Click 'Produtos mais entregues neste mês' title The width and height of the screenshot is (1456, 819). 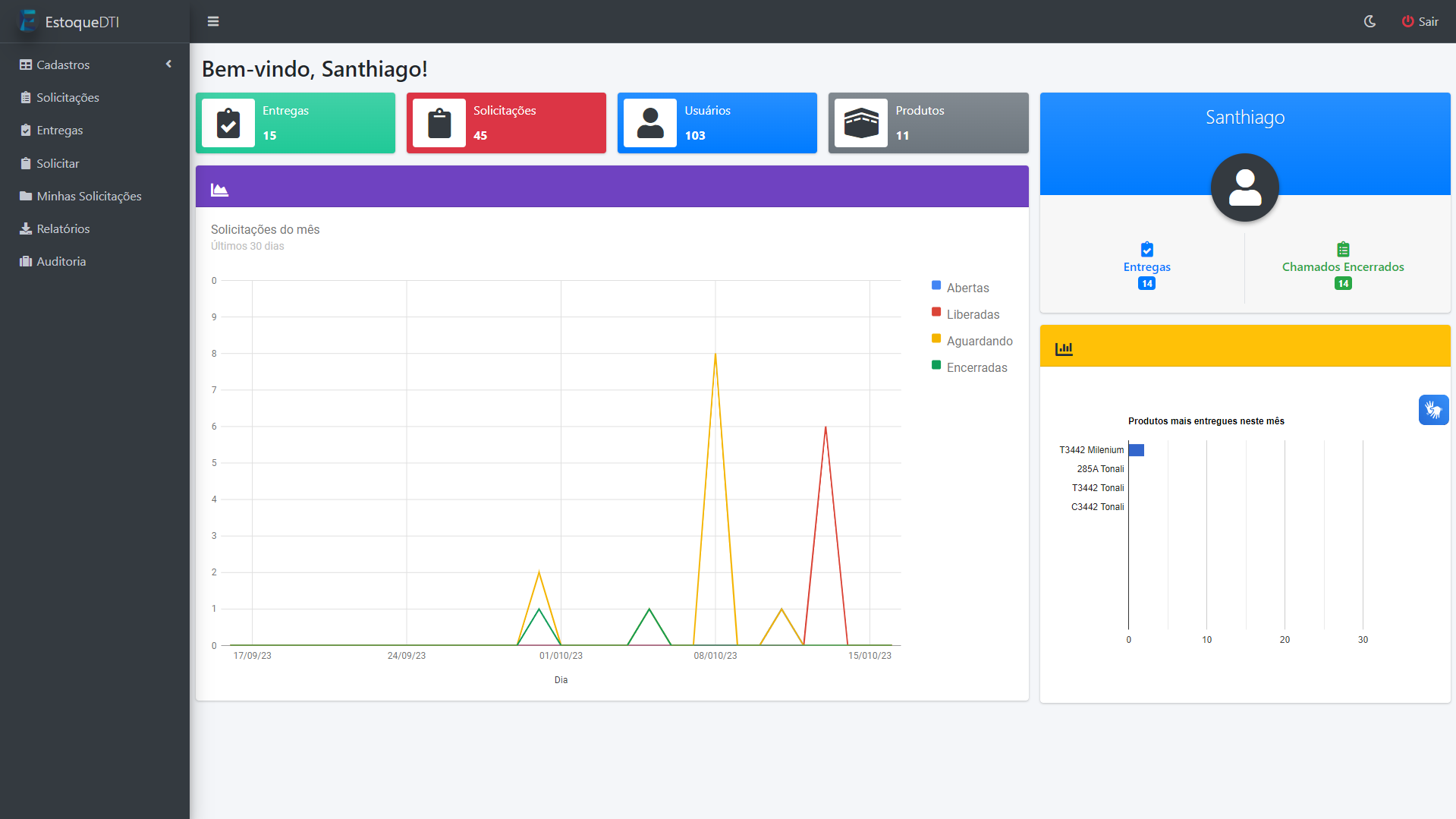point(1206,421)
